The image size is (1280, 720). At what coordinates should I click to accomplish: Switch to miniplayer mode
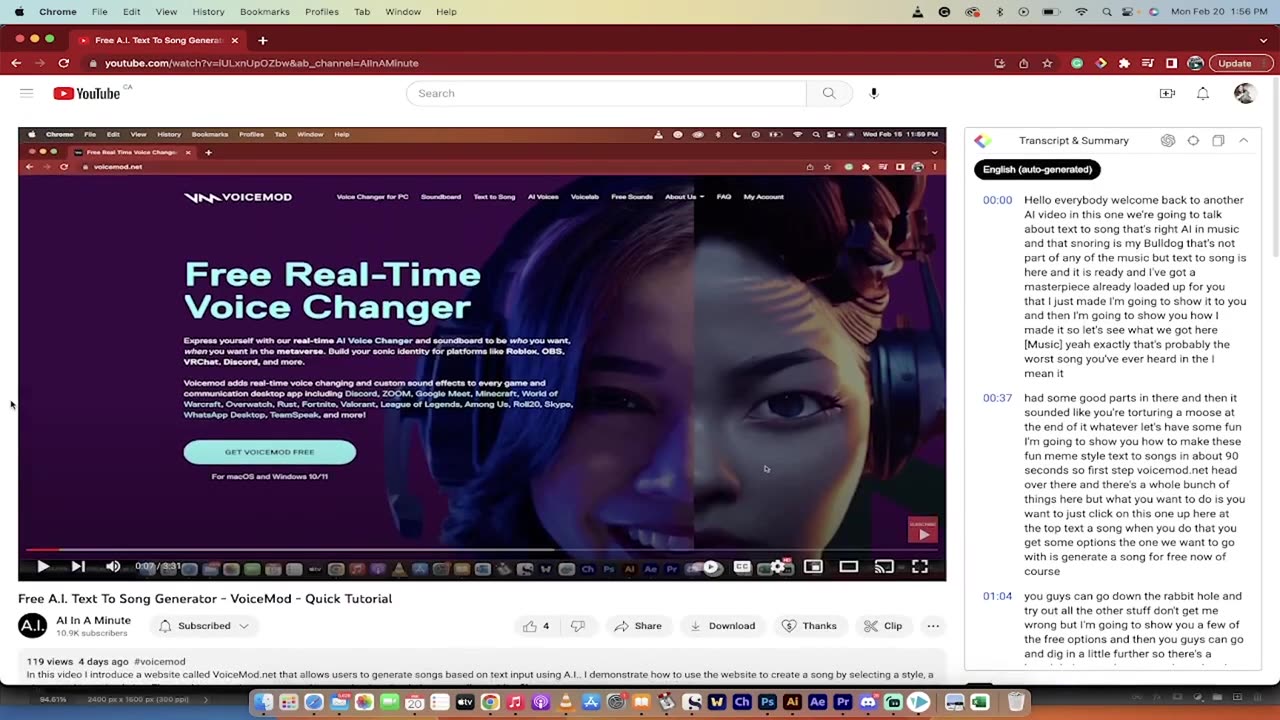pyautogui.click(x=813, y=567)
